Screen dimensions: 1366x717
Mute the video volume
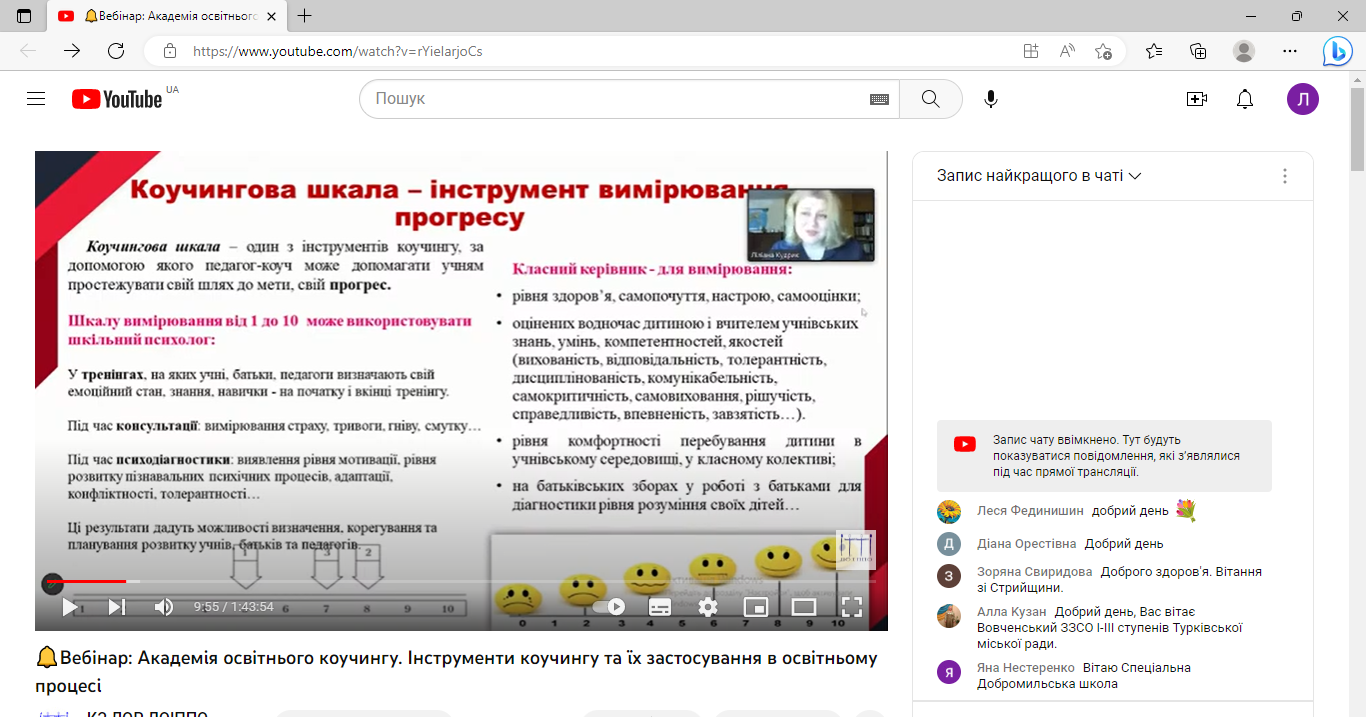pyautogui.click(x=164, y=606)
